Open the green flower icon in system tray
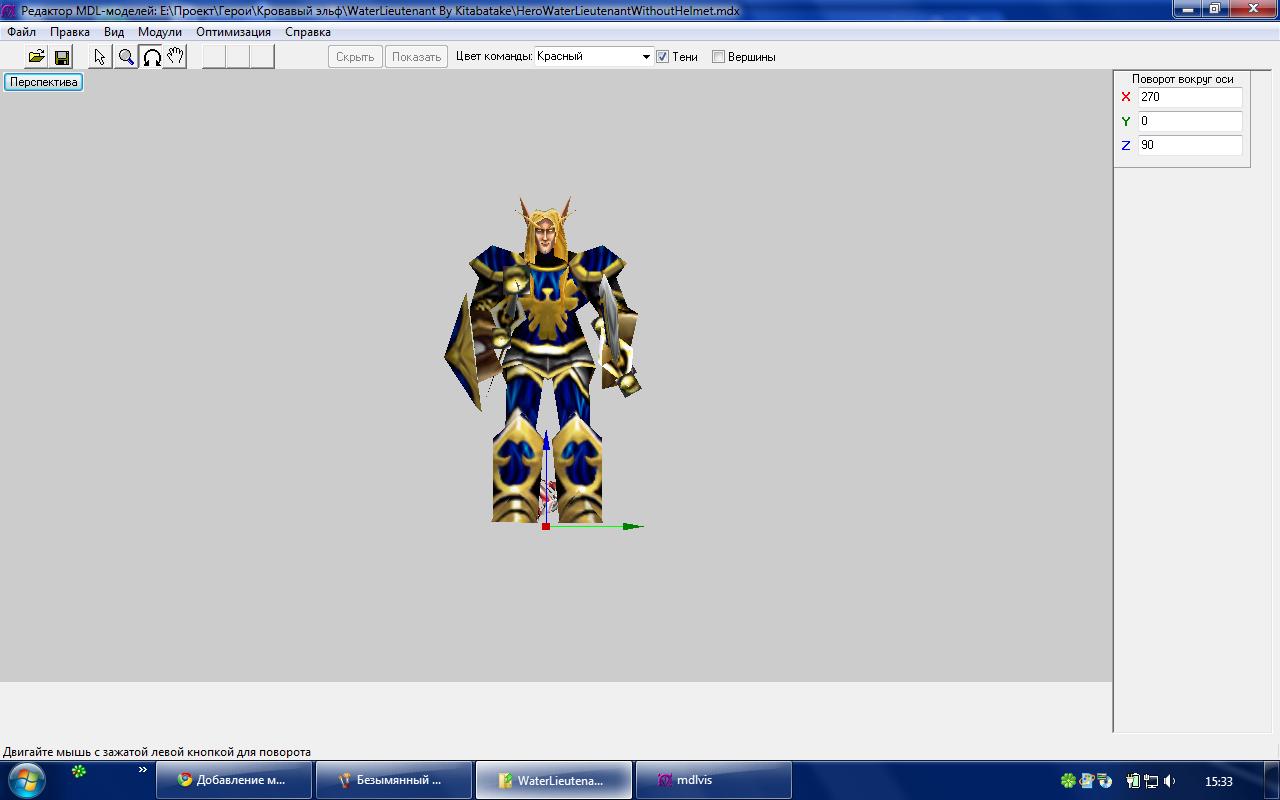1280x800 pixels. coord(1068,781)
